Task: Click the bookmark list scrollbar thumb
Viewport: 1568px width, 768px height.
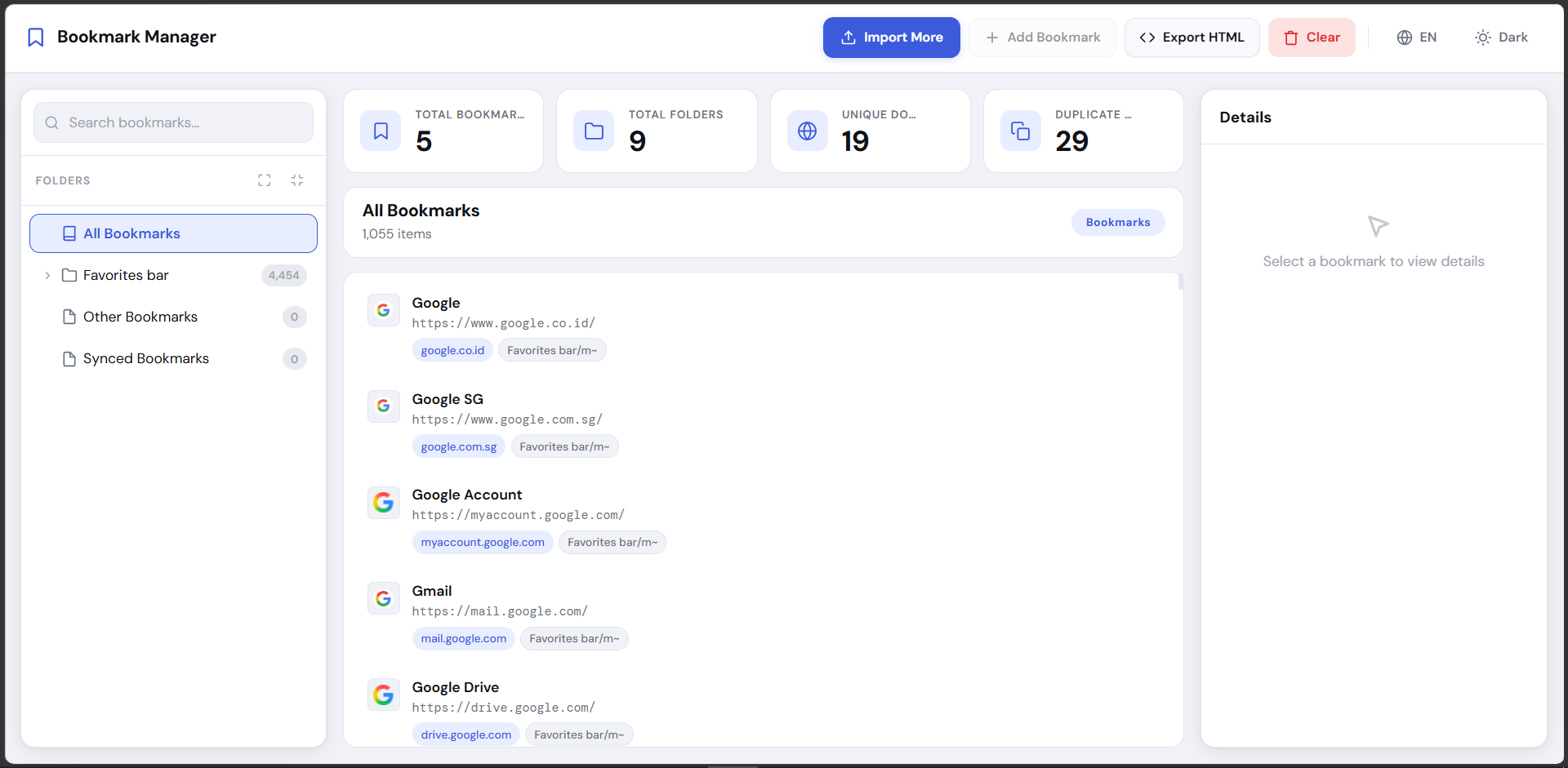Action: point(1181,282)
